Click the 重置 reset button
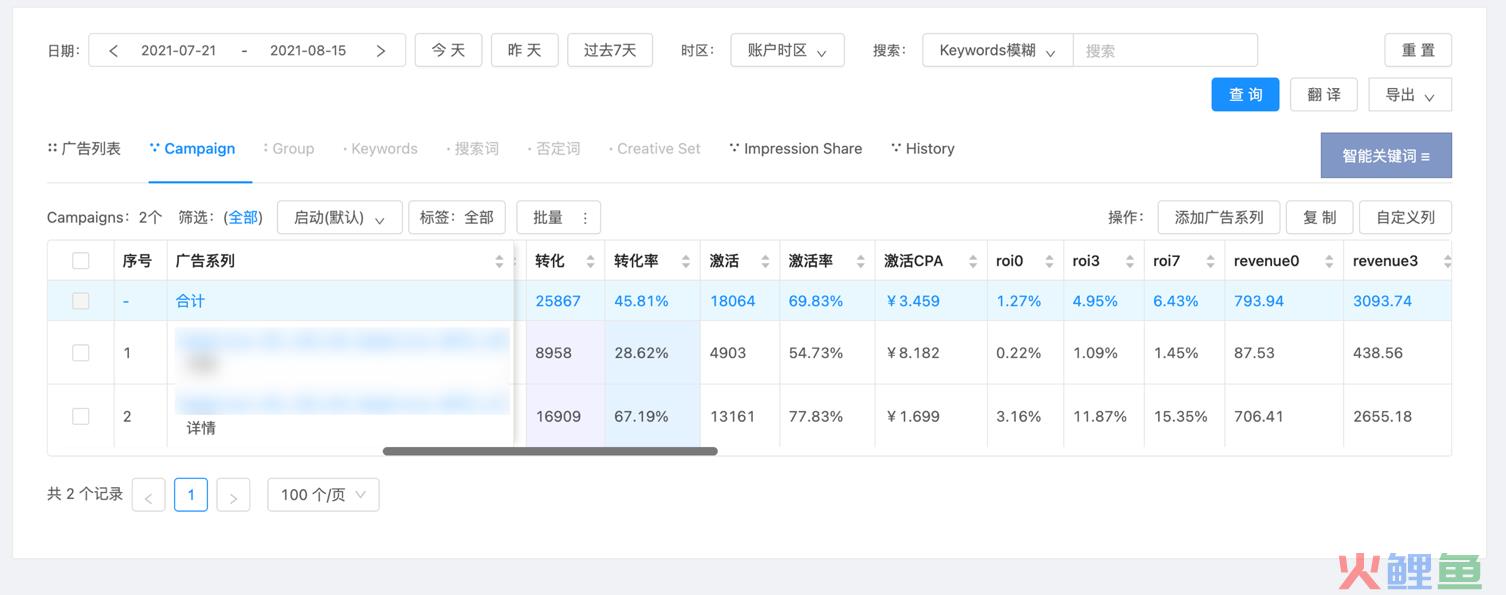Viewport: 1506px width, 595px height. [x=1418, y=50]
